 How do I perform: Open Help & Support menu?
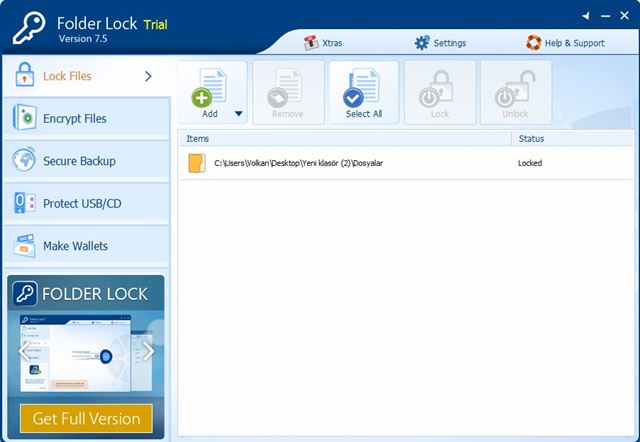click(565, 43)
